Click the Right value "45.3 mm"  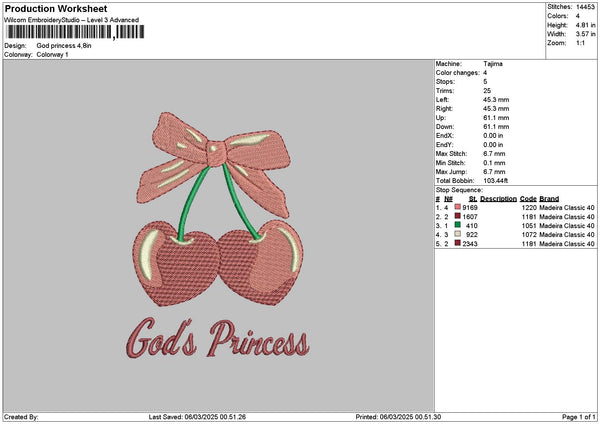496,109
